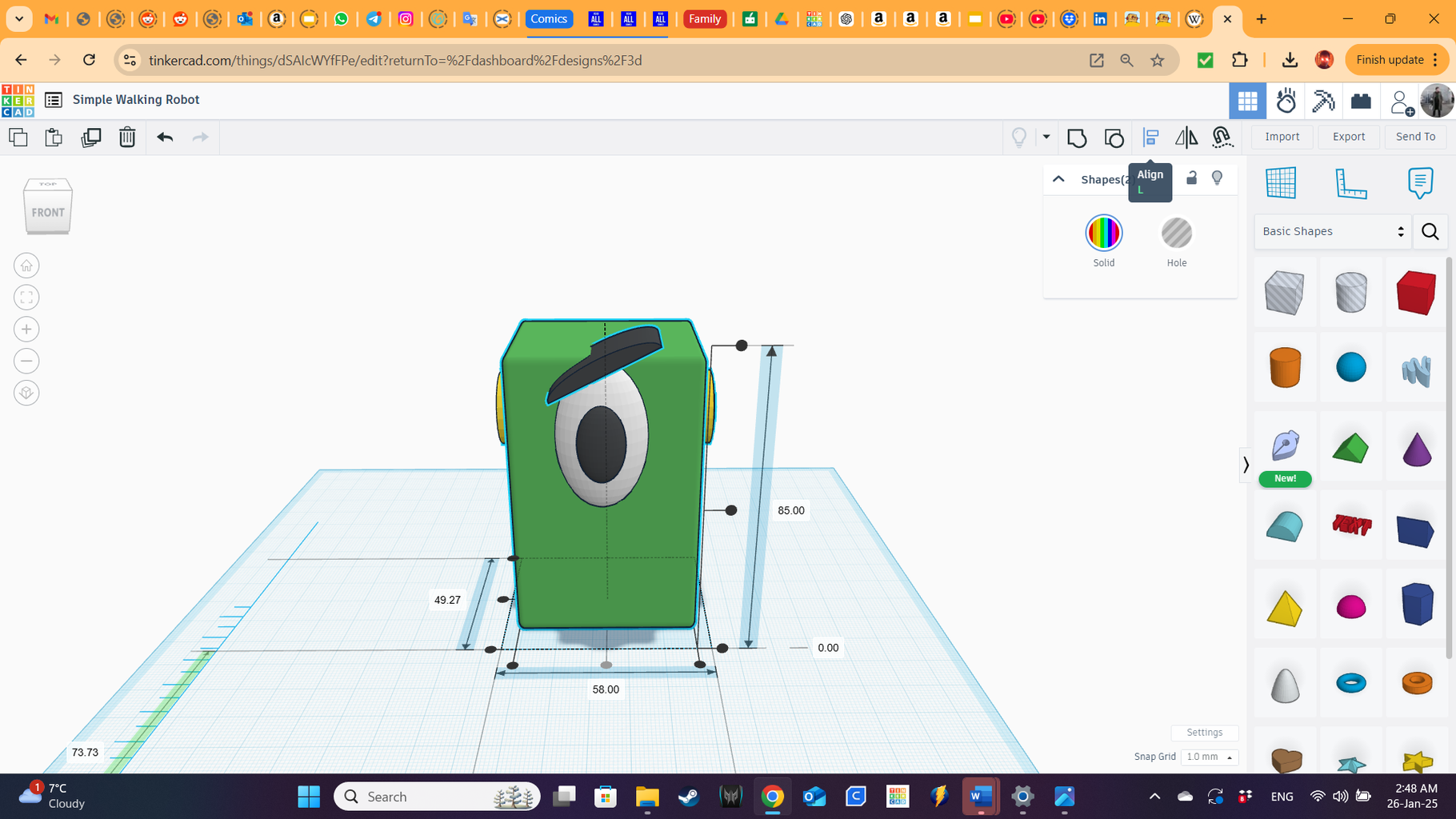This screenshot has width=1456, height=819.
Task: Open workplane Settings
Action: pos(1204,733)
